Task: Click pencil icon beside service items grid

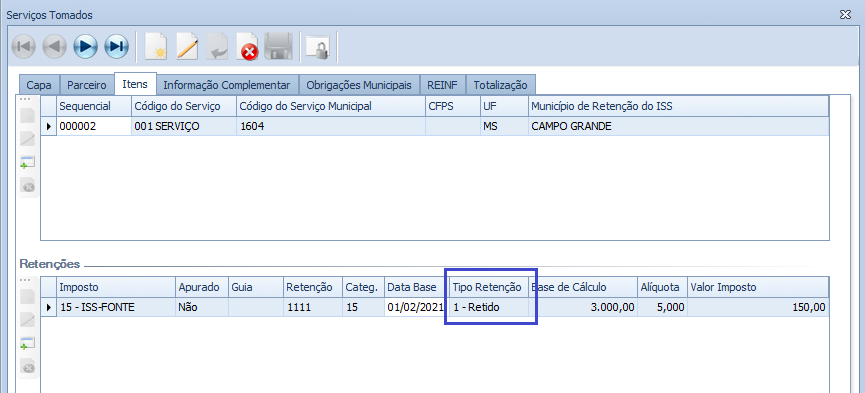Action: coord(28,139)
